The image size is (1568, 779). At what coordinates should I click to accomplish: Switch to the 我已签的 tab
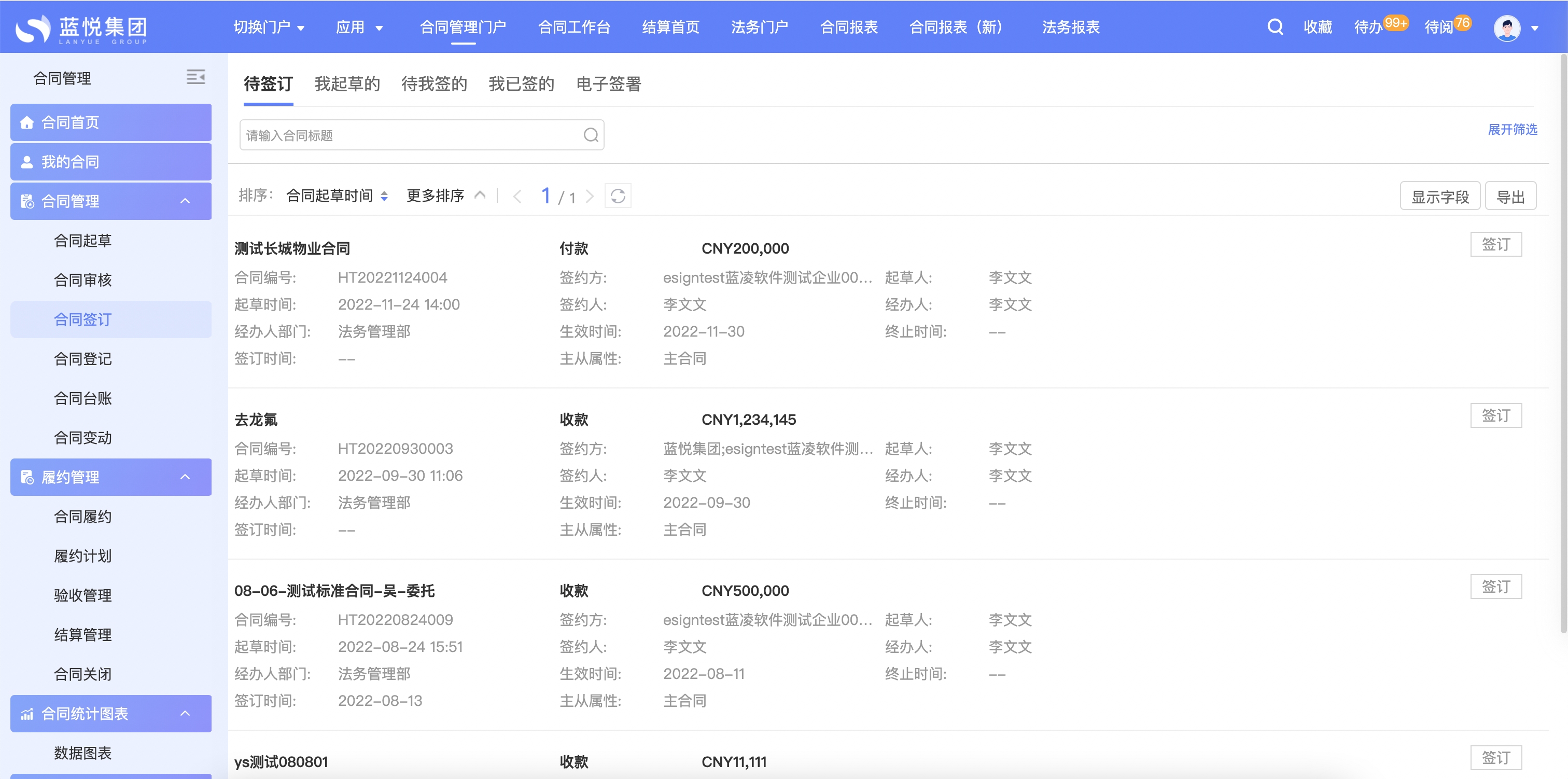coord(521,84)
